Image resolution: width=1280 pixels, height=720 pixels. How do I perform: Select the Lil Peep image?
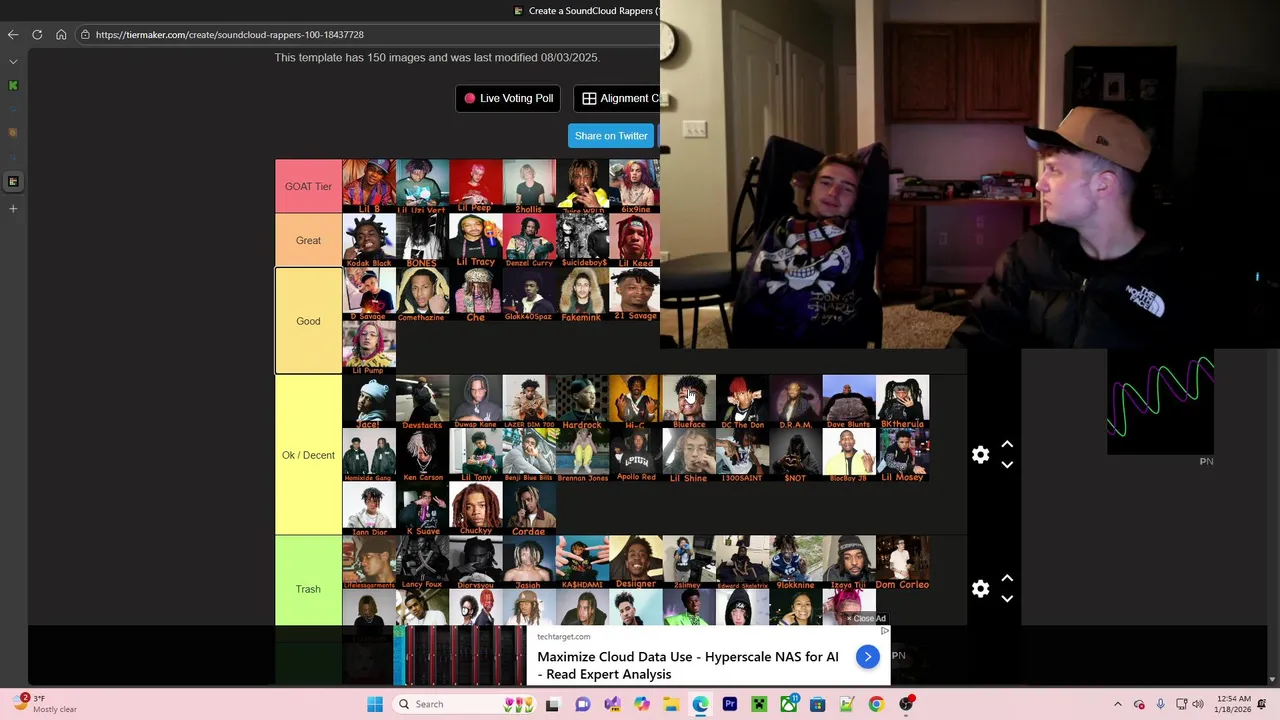[x=476, y=186]
